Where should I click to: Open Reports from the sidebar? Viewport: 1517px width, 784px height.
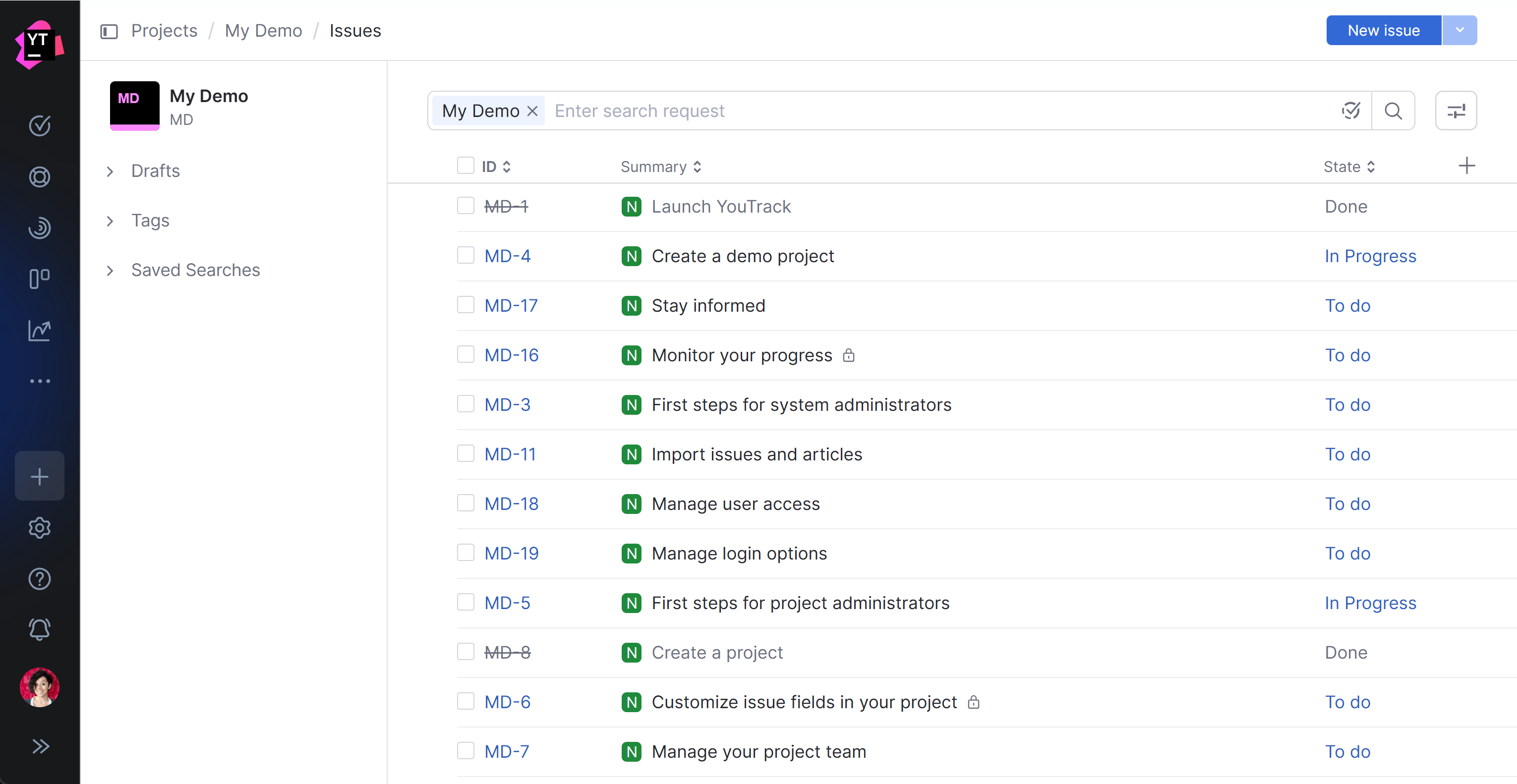click(x=40, y=331)
